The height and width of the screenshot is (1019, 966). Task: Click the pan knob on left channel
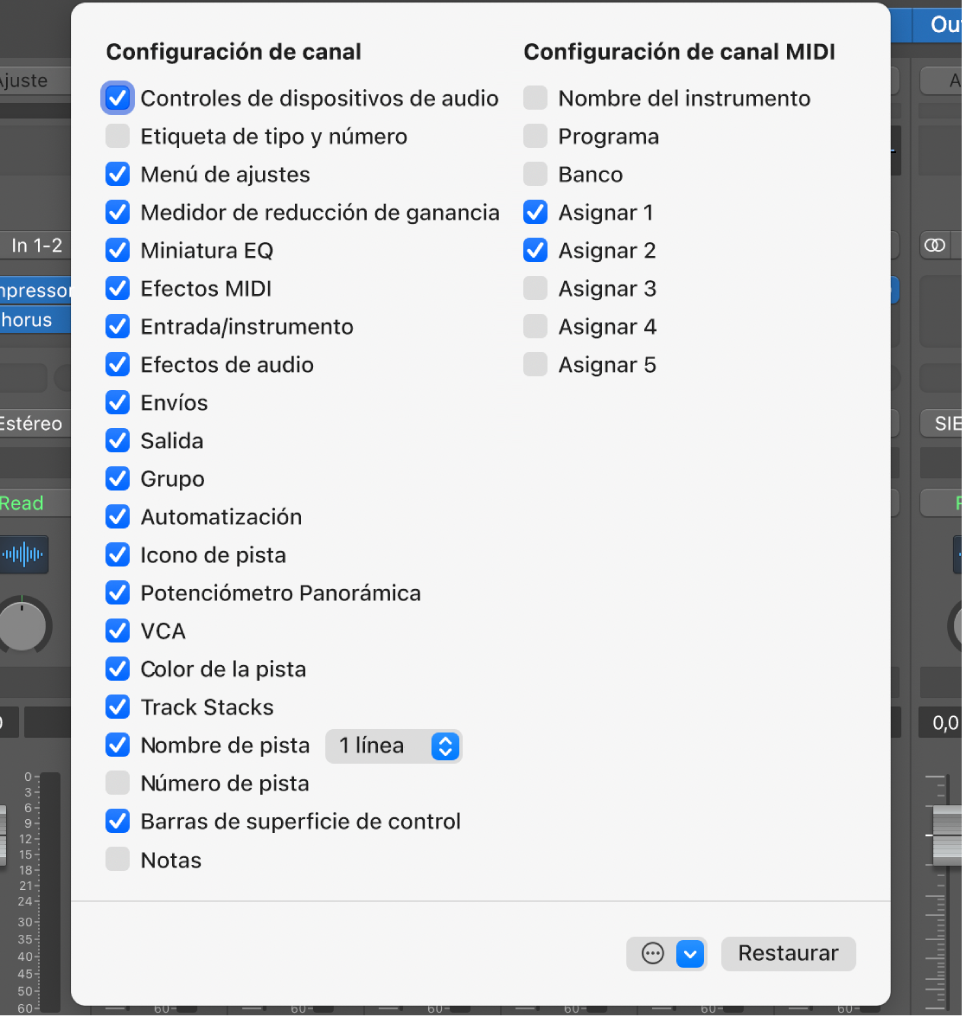click(x=22, y=625)
